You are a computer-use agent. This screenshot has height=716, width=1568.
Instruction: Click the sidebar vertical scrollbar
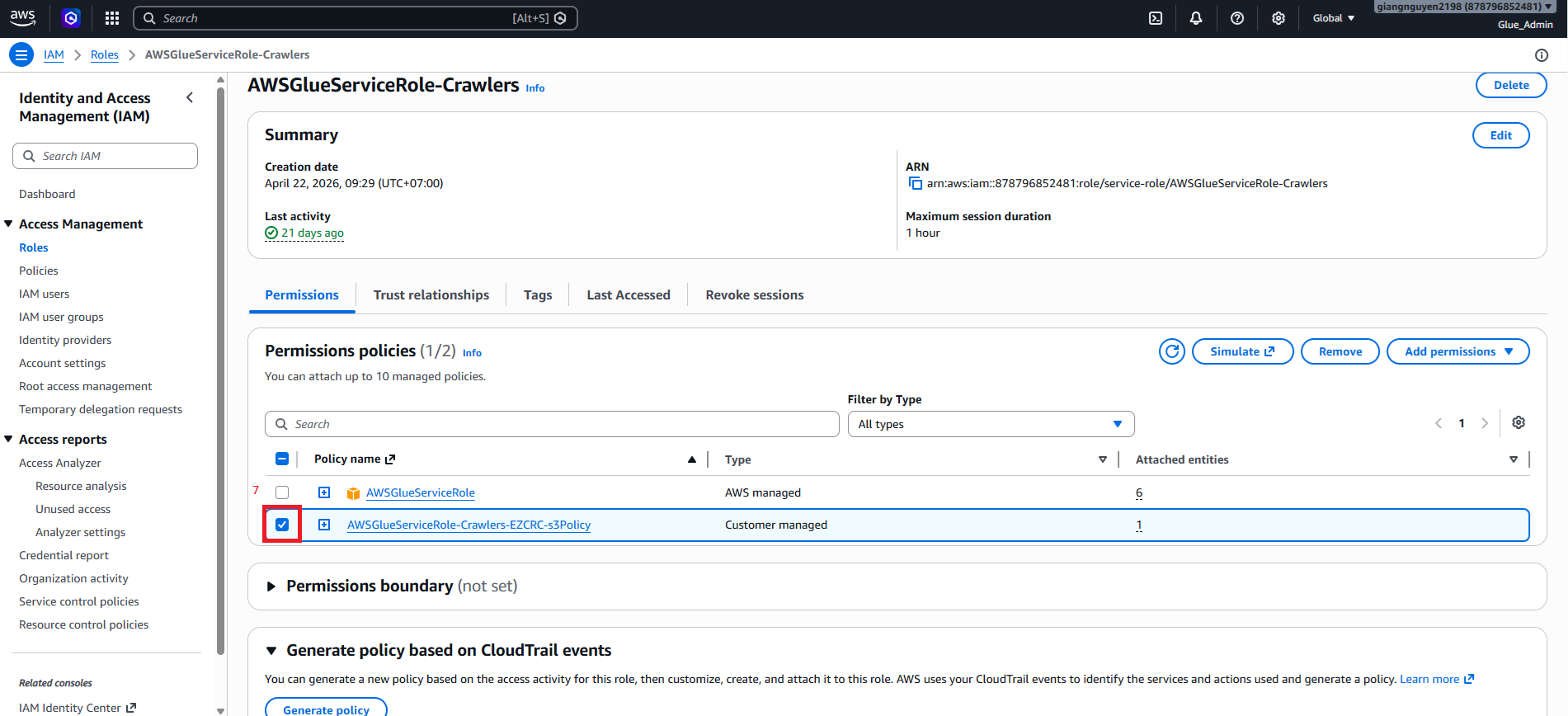coord(220,371)
